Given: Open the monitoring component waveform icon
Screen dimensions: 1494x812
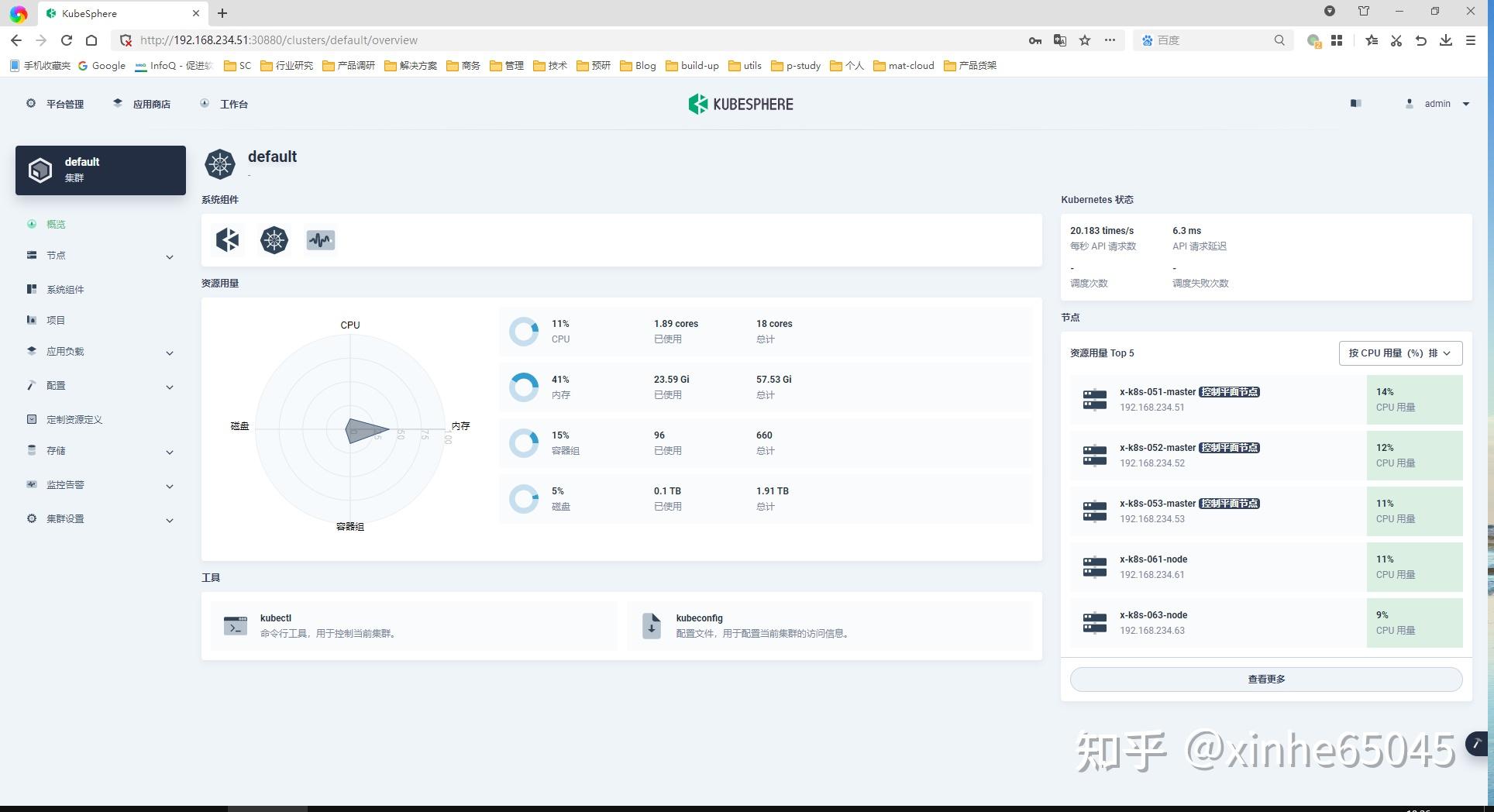Looking at the screenshot, I should click(321, 240).
